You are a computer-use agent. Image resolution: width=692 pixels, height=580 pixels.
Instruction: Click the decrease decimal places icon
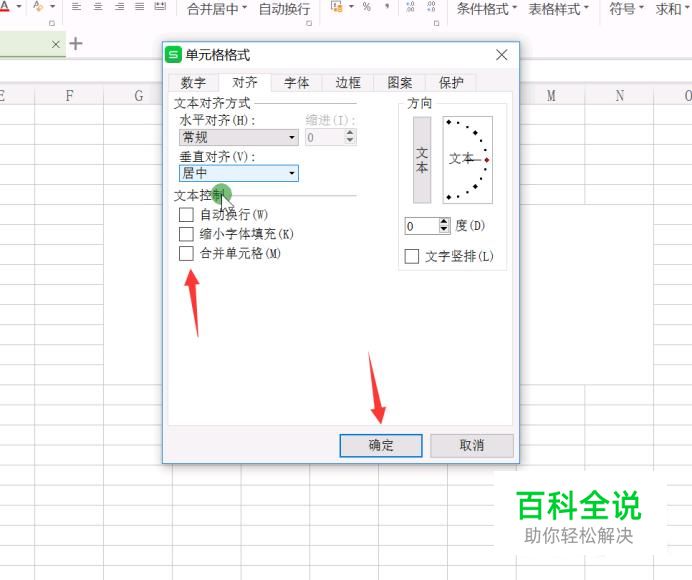pyautogui.click(x=431, y=7)
